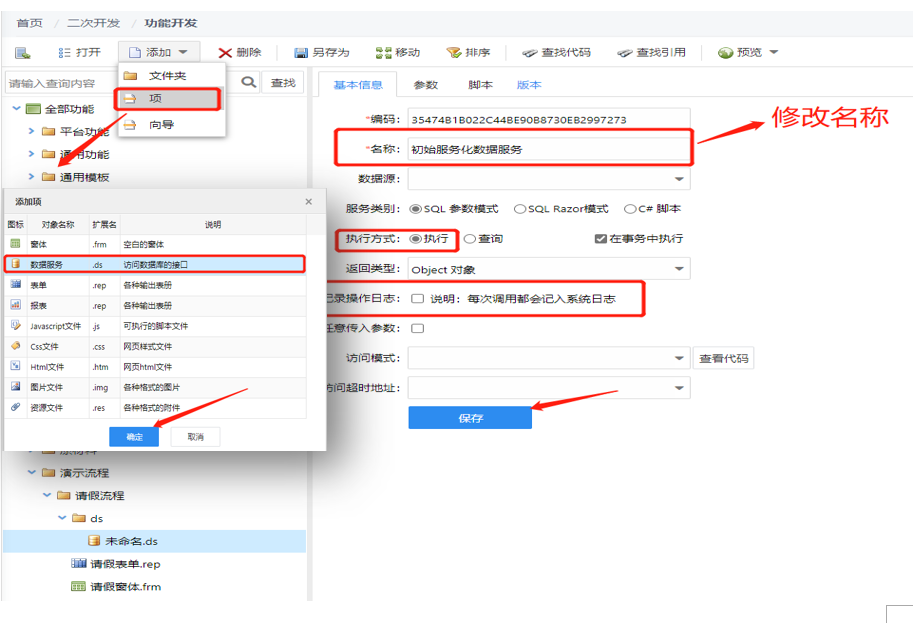Close the 添加项 dialog

309,201
